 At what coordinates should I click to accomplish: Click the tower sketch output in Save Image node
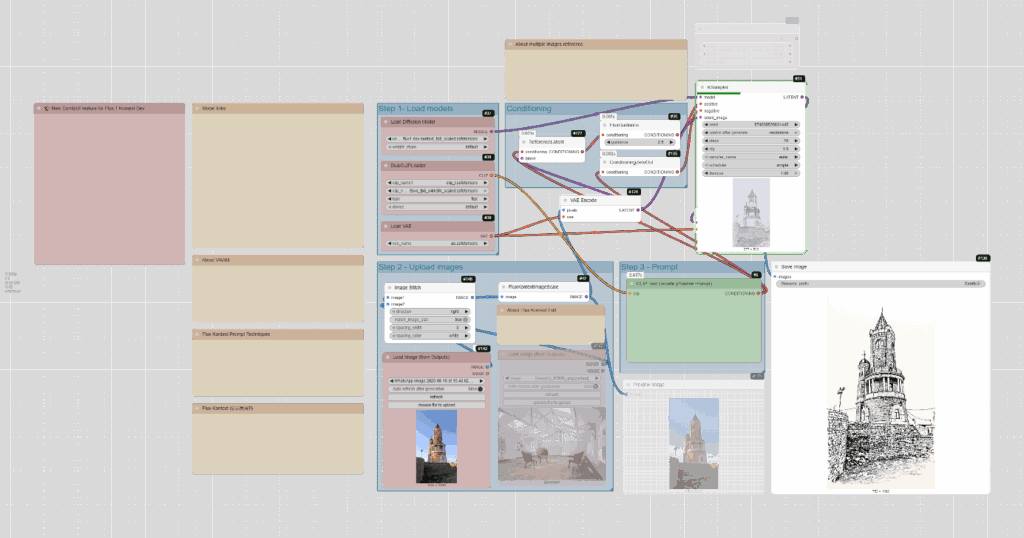[x=880, y=393]
